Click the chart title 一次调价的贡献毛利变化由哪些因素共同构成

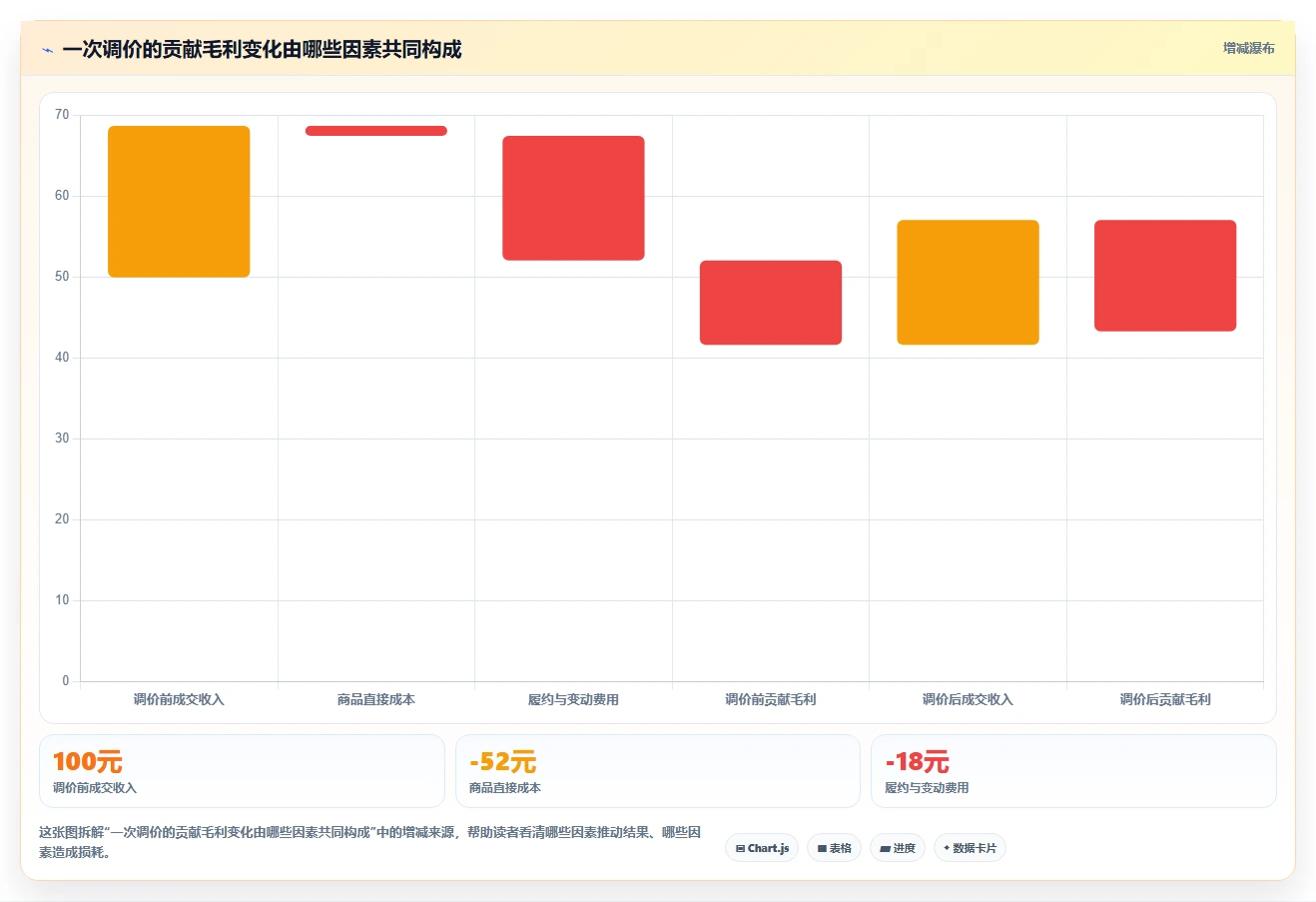pyautogui.click(x=262, y=50)
